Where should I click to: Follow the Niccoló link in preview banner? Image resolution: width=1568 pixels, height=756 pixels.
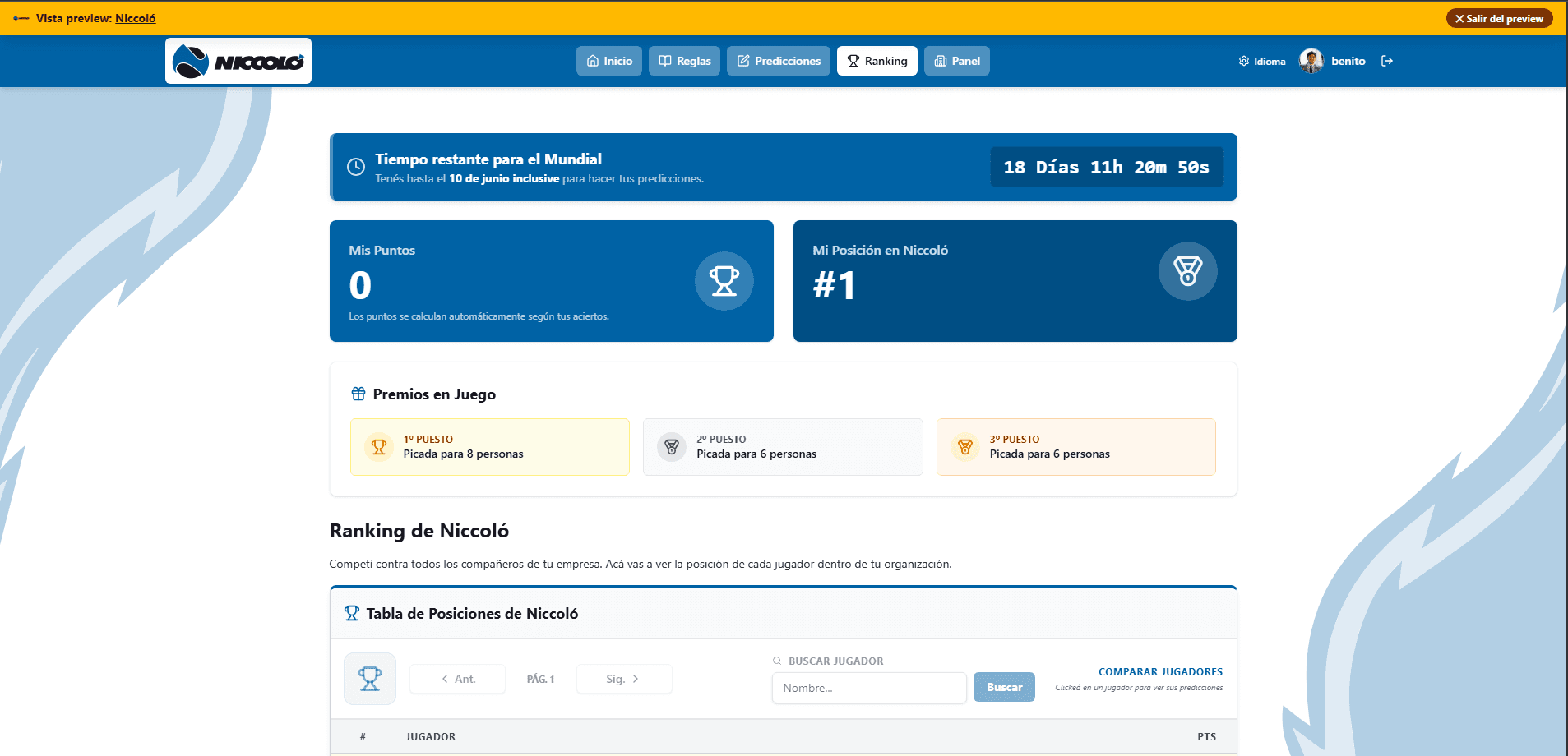[x=136, y=18]
